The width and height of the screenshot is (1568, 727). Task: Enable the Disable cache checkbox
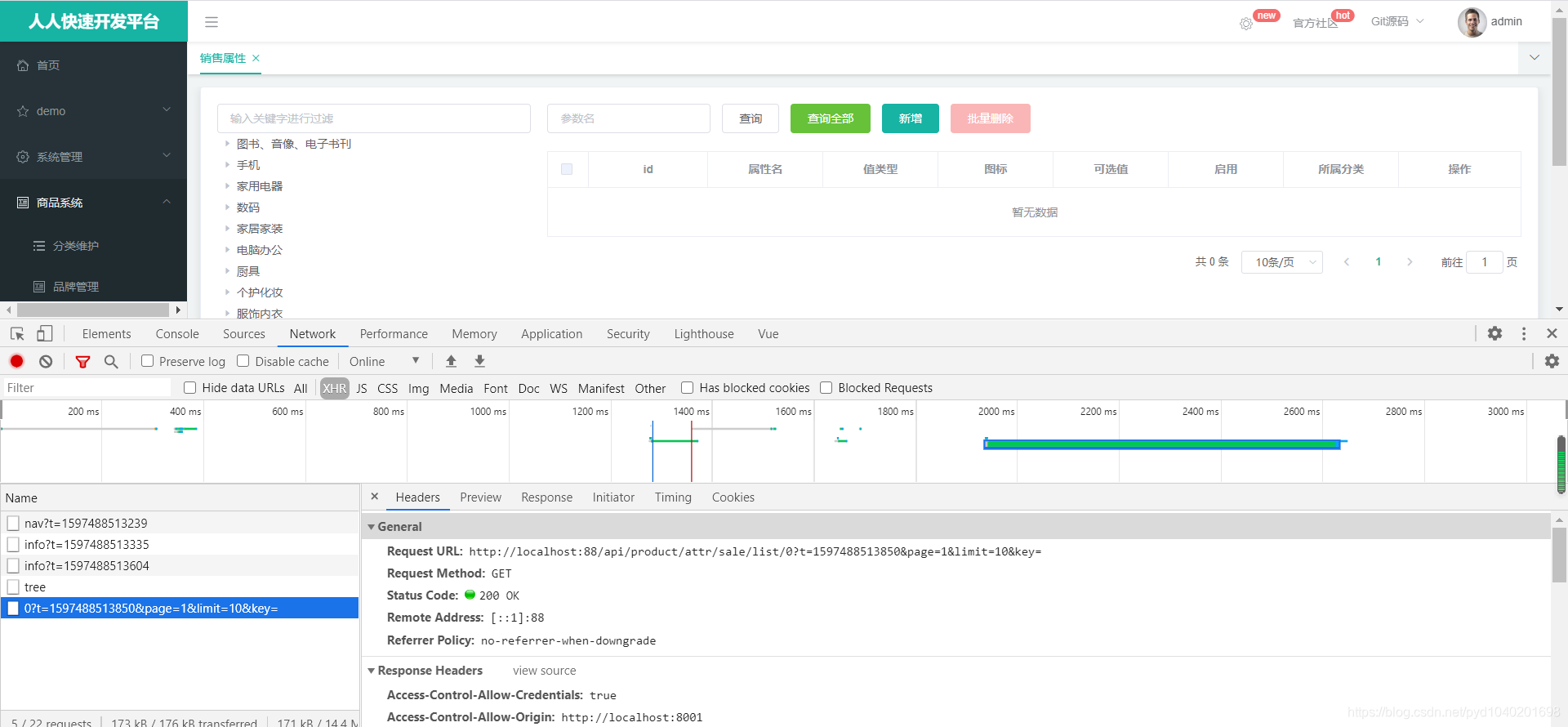(x=243, y=361)
